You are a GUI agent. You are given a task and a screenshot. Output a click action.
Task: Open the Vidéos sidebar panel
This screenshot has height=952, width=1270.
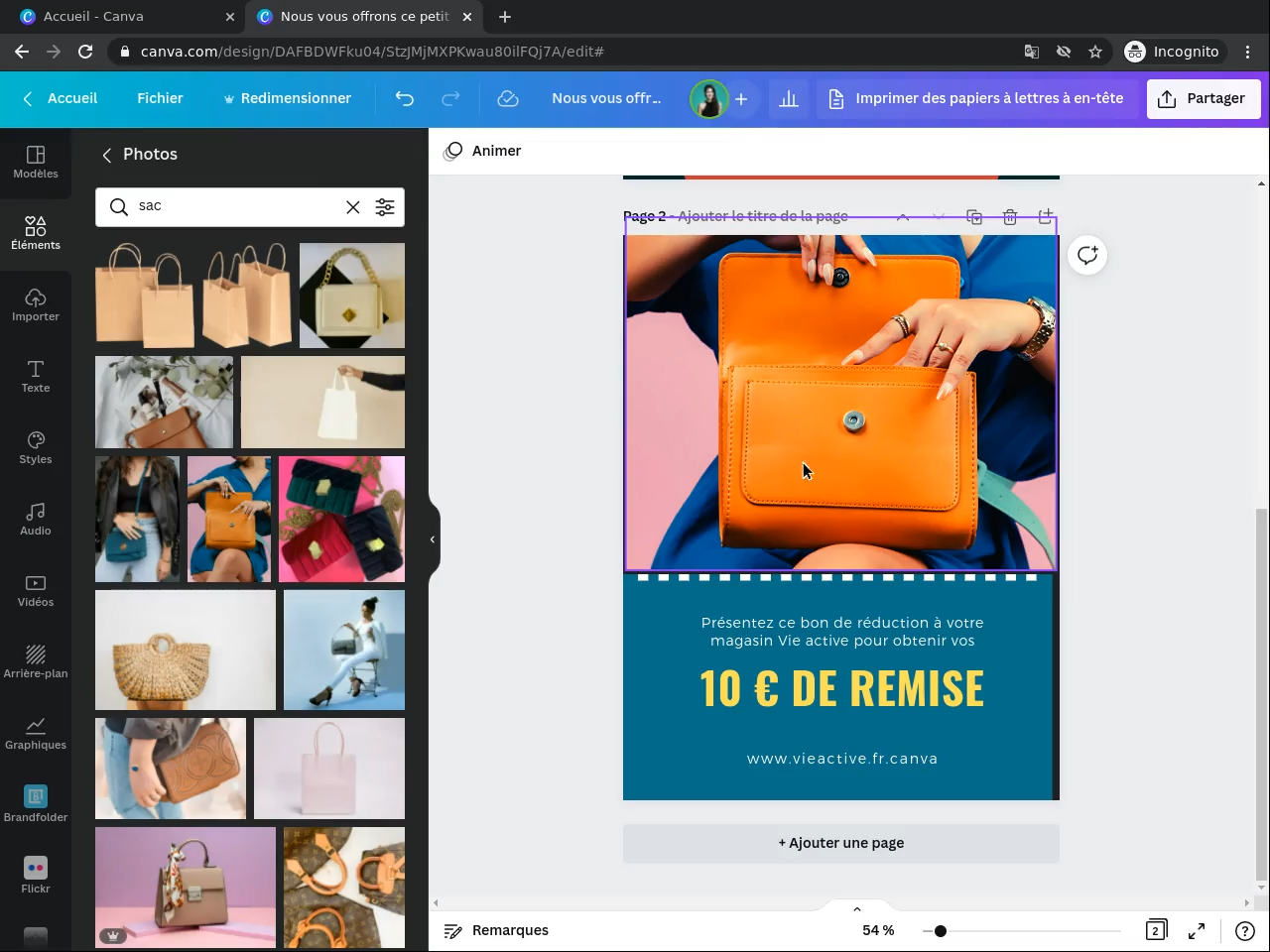36,591
